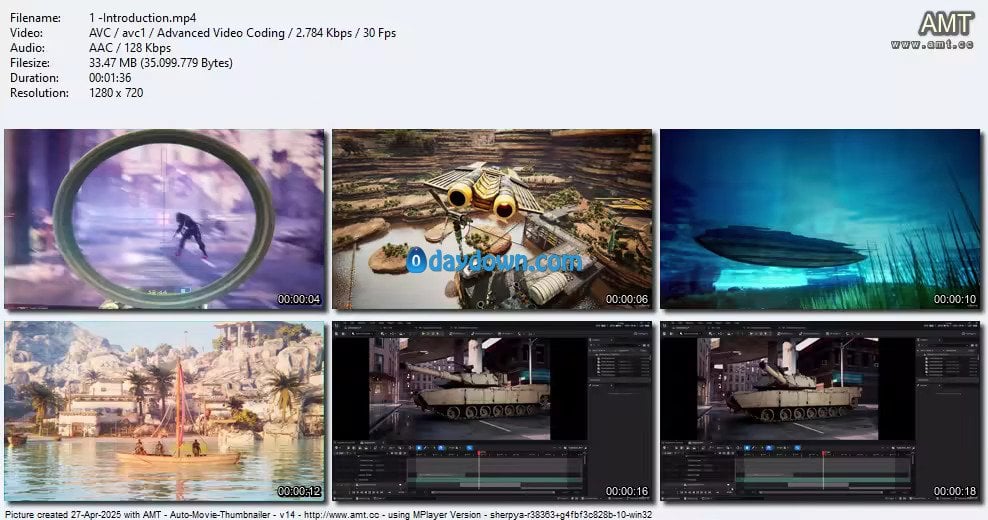The image size is (988, 520).
Task: Open the tank editor thumbnail at 00:00:16
Action: pos(492,412)
